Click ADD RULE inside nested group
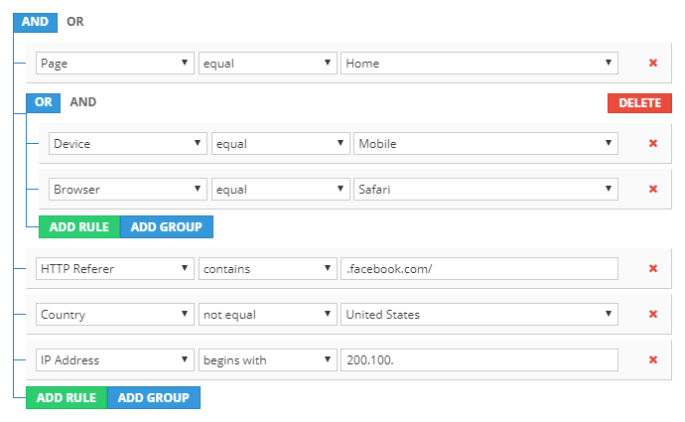685x422 pixels. coord(79,227)
